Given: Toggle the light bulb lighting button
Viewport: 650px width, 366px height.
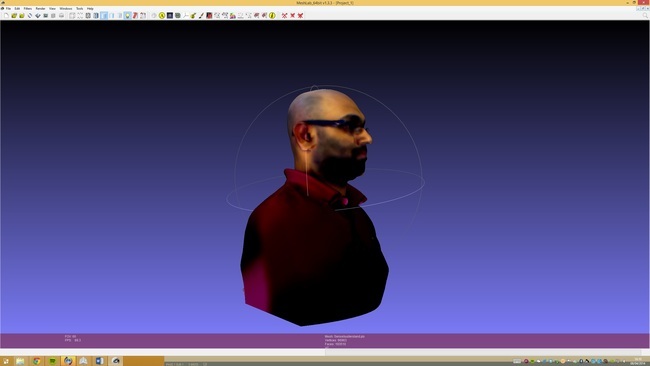Looking at the screenshot, I should point(127,15).
